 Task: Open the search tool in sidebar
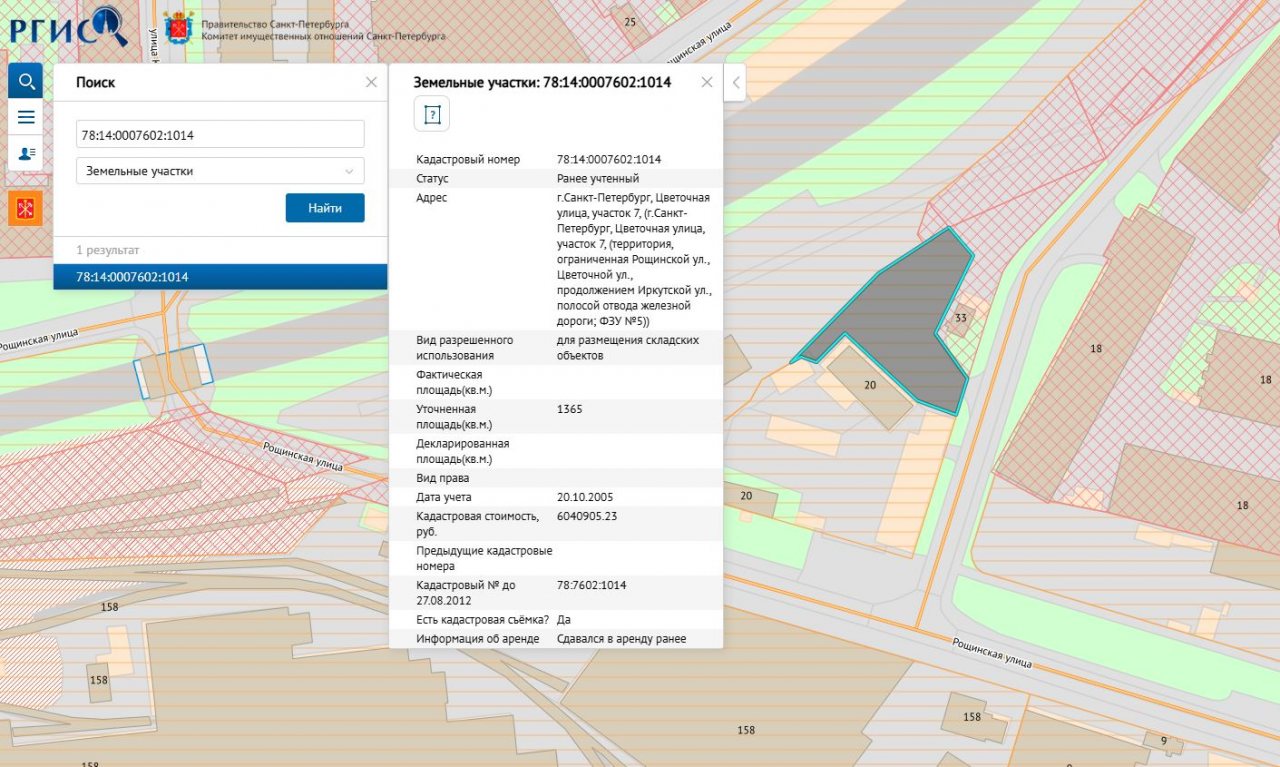[26, 81]
